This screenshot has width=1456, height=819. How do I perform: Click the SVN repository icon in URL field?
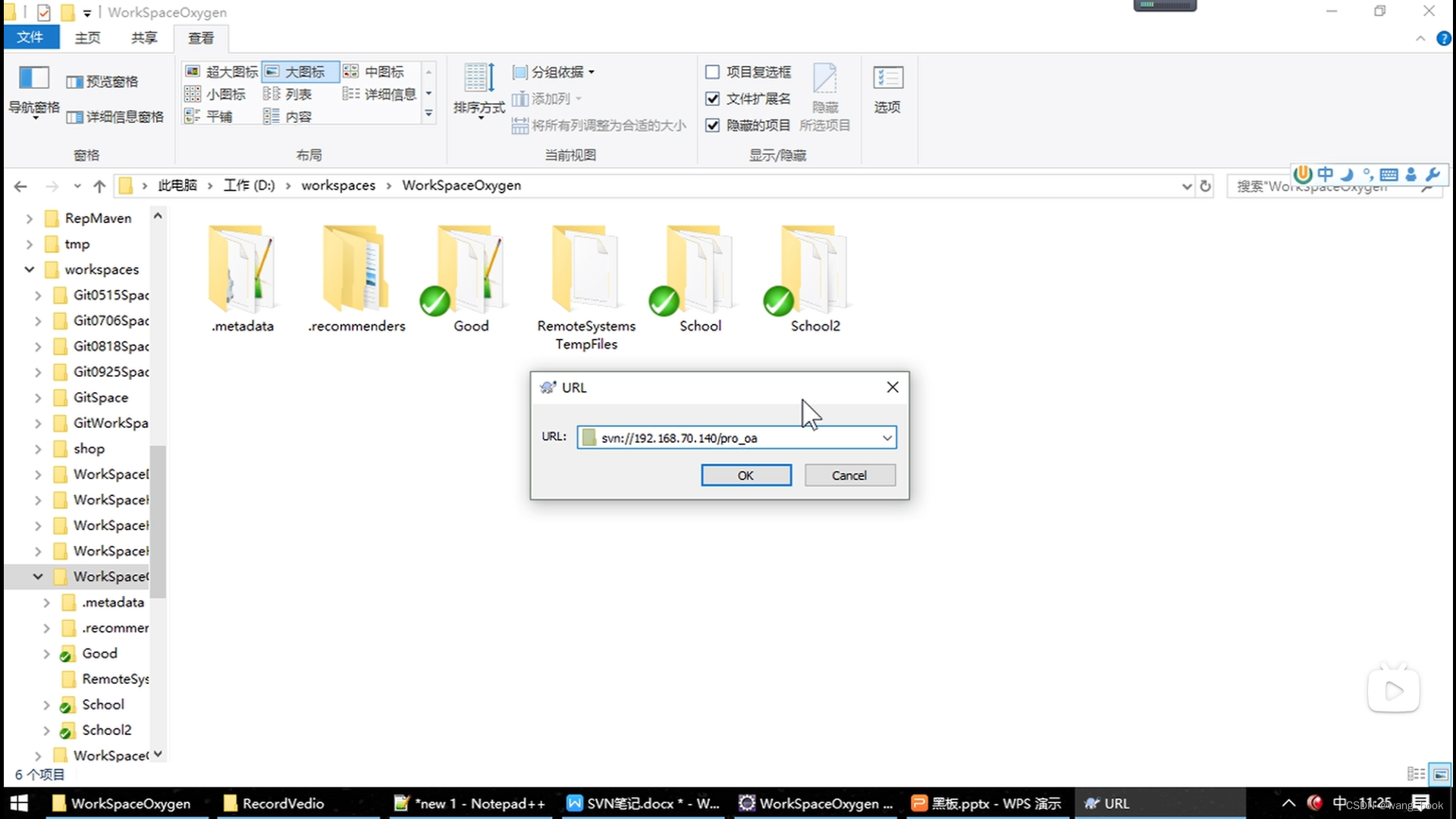point(589,437)
